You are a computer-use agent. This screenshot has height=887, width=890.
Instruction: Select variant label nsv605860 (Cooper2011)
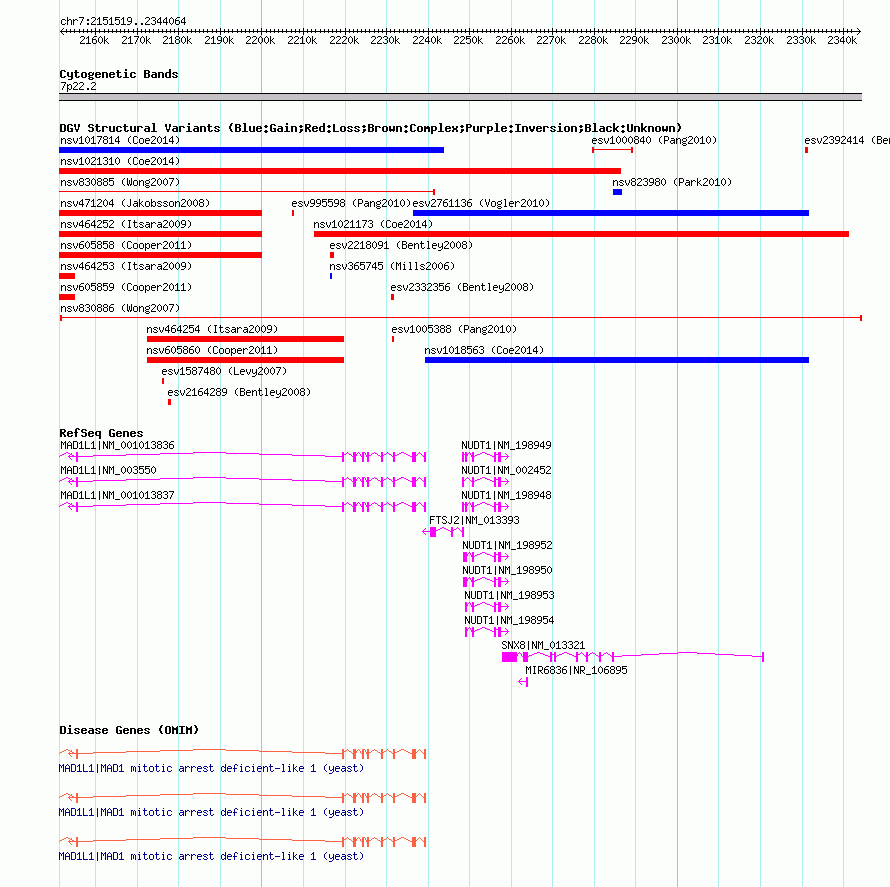212,350
